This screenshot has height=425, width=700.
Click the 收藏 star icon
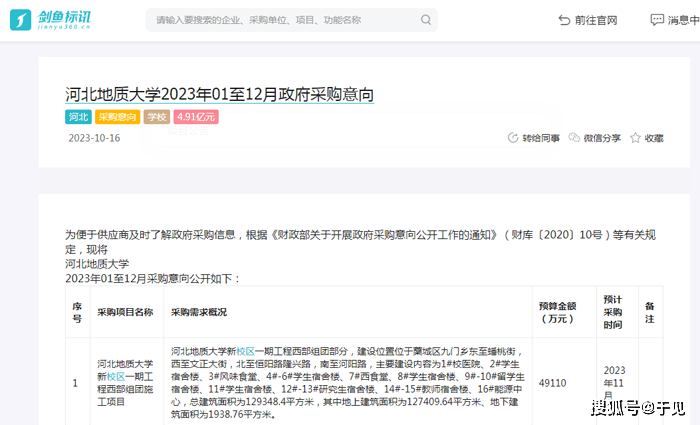(635, 138)
